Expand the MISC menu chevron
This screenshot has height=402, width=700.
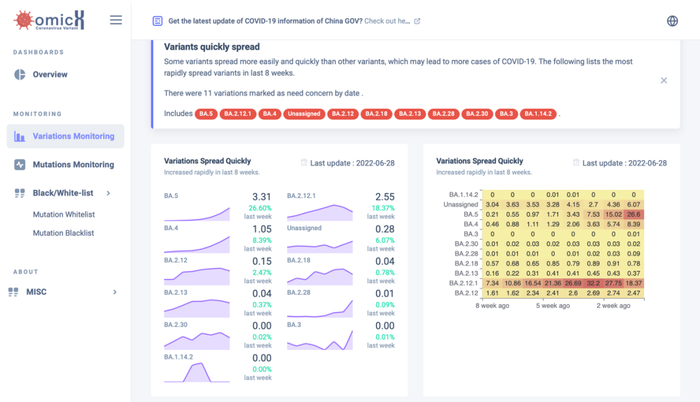(115, 292)
